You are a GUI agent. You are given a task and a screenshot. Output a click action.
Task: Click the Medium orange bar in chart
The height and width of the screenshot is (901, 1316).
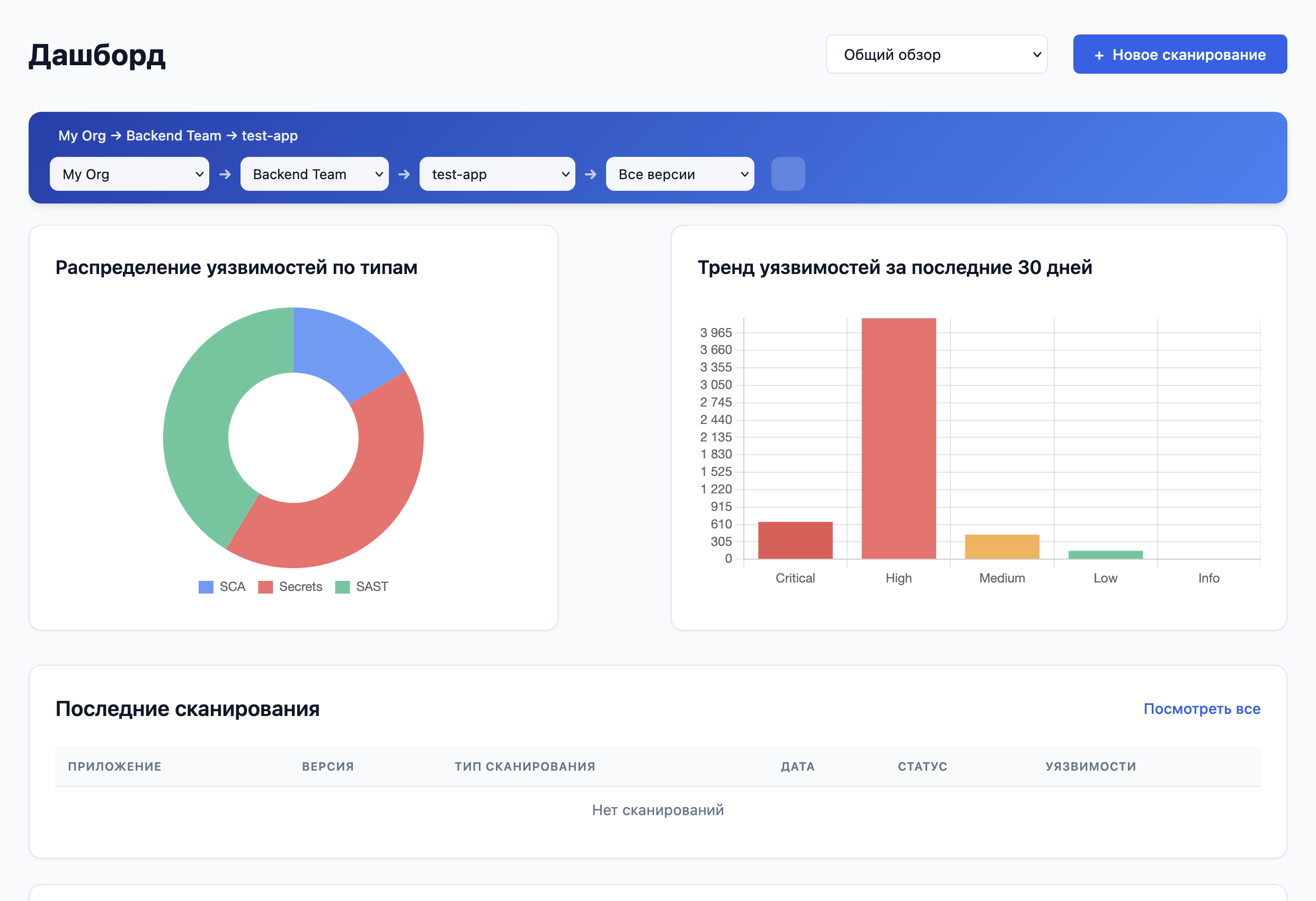pyautogui.click(x=1002, y=547)
